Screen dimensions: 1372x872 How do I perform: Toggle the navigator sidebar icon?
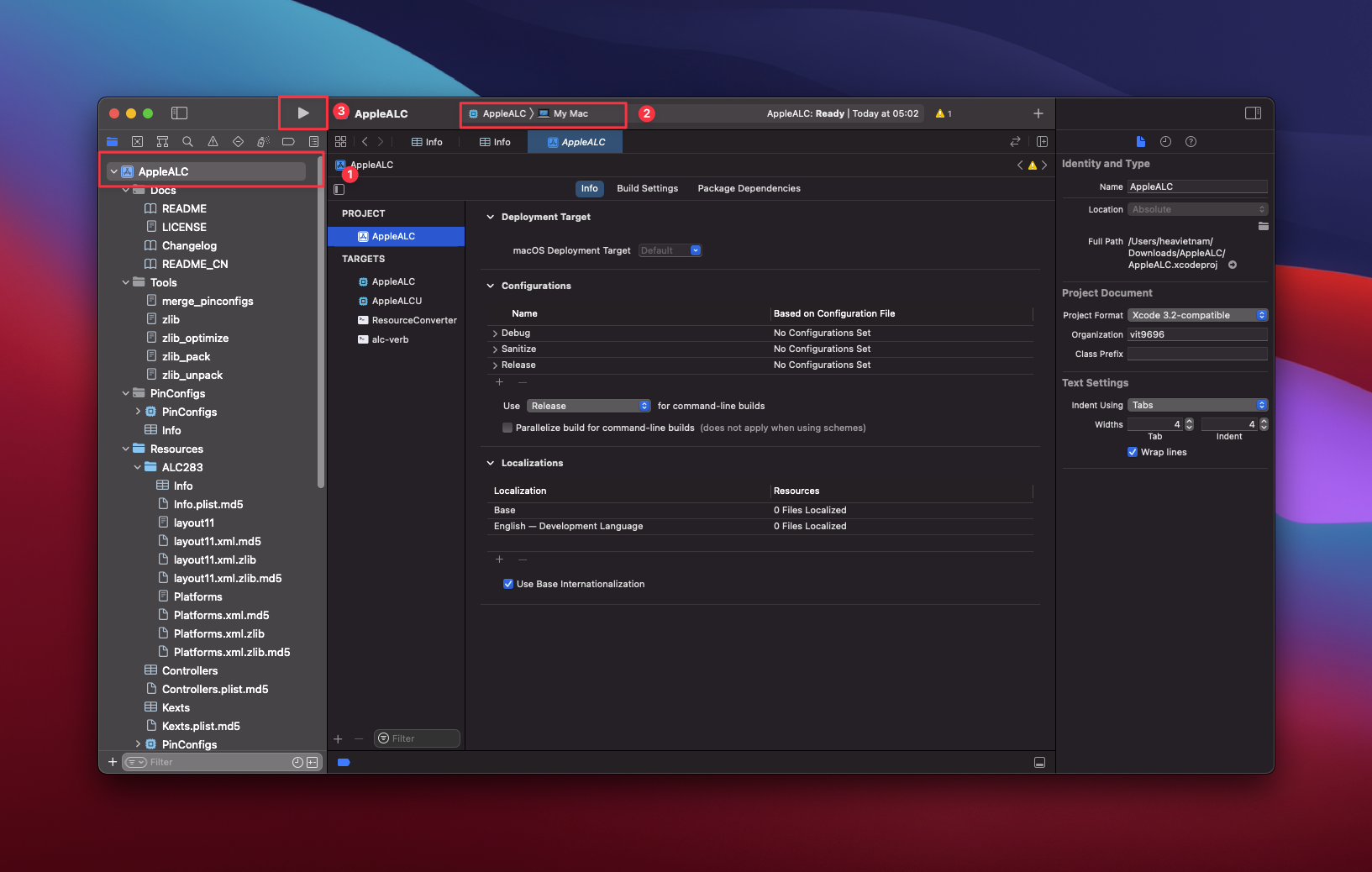(x=179, y=113)
